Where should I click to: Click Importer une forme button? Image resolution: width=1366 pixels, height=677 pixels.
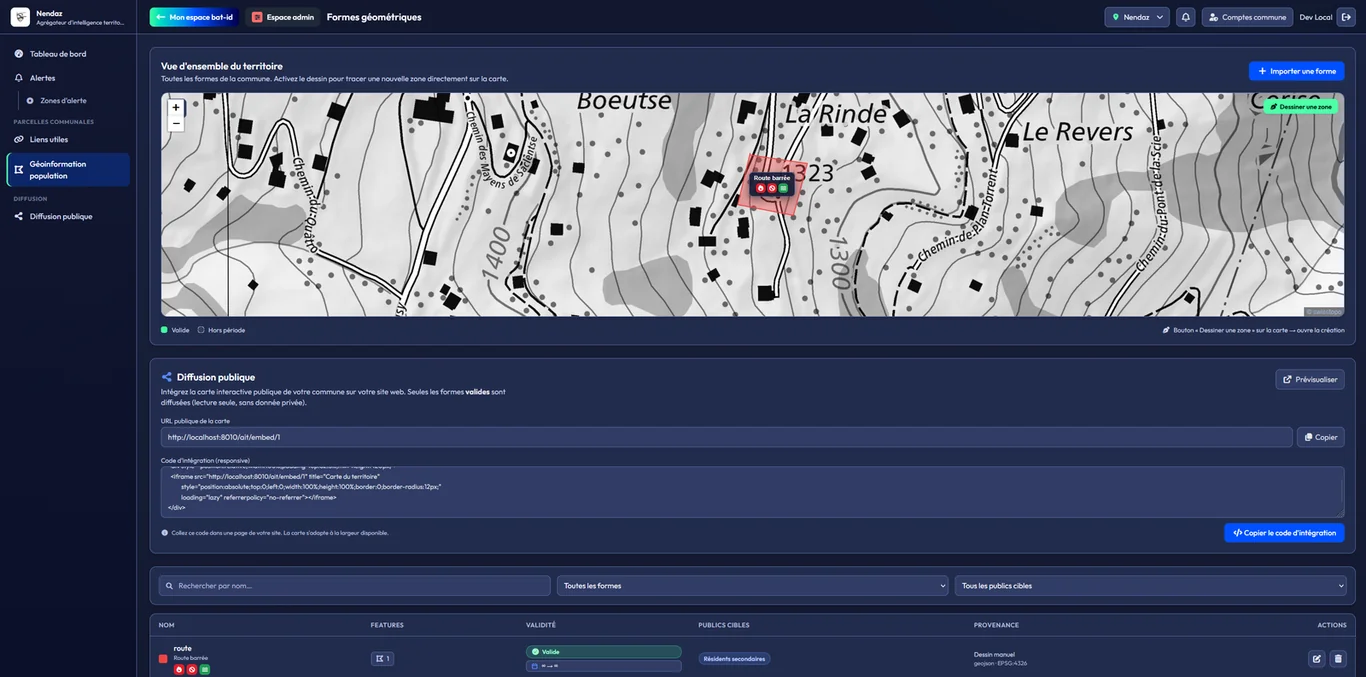(x=1296, y=71)
